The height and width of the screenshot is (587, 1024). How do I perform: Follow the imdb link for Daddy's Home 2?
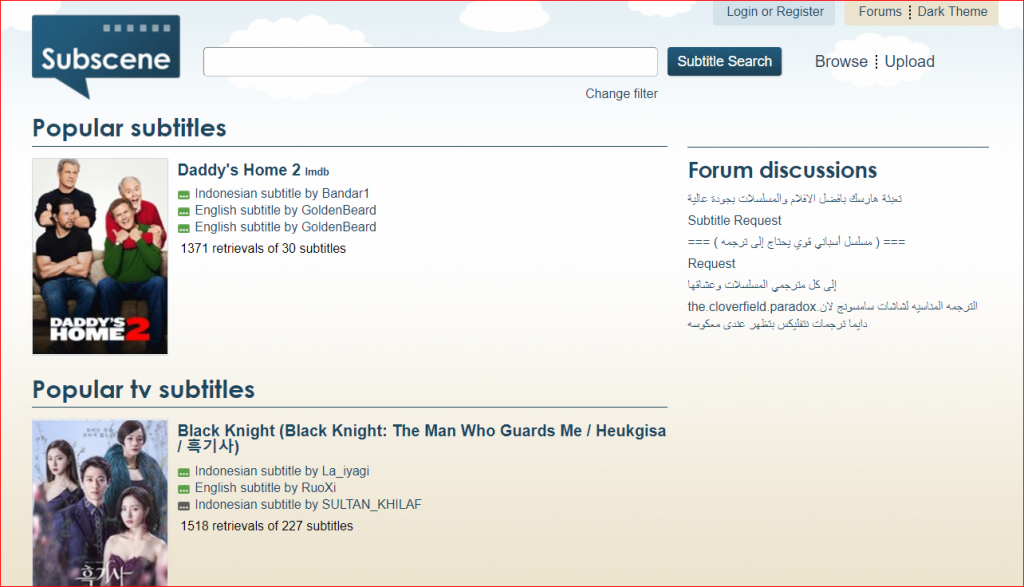pos(317,172)
